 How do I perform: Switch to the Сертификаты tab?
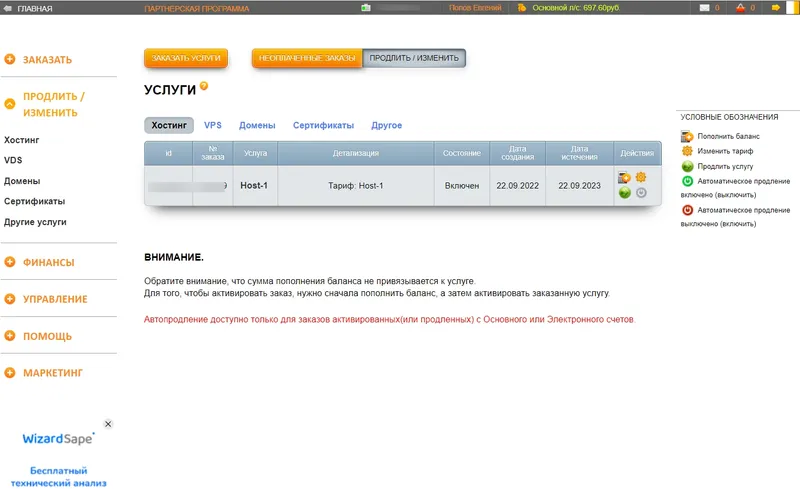pos(323,125)
